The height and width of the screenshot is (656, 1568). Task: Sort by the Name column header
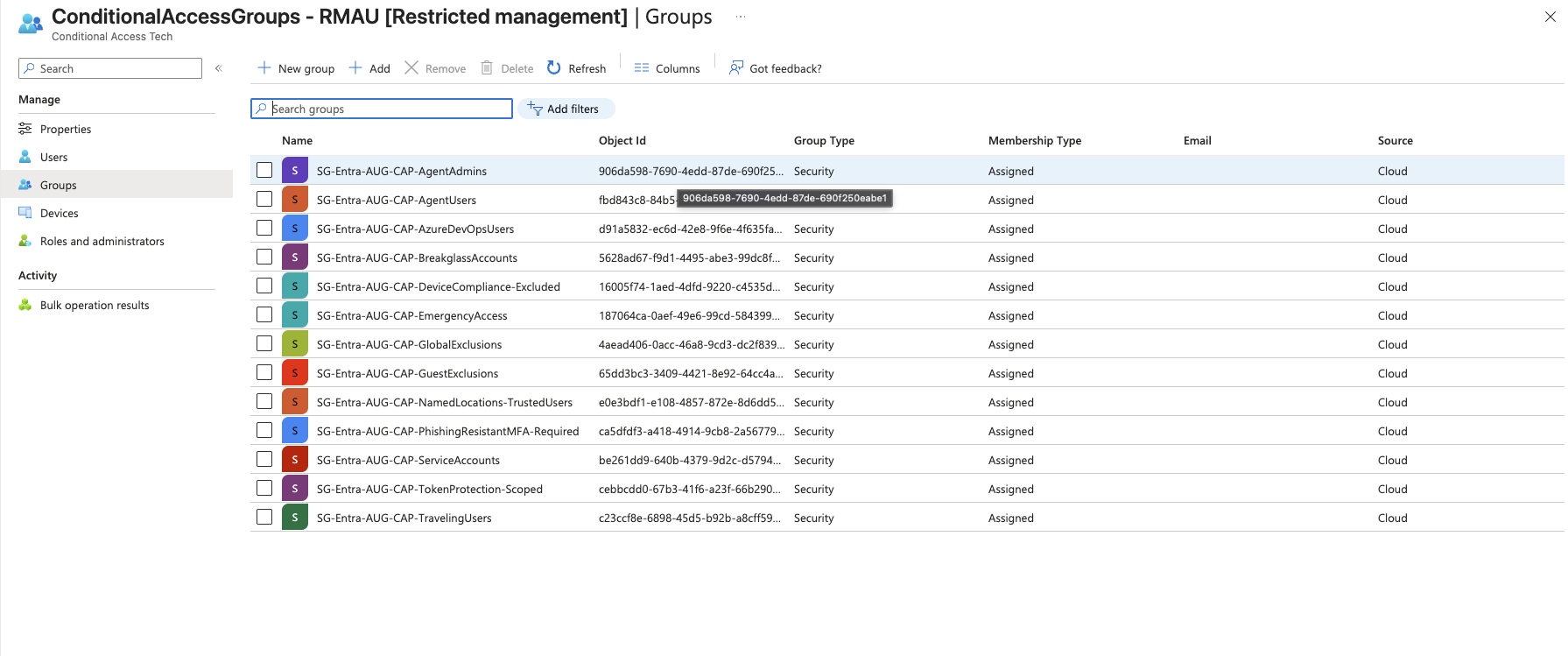(298, 140)
